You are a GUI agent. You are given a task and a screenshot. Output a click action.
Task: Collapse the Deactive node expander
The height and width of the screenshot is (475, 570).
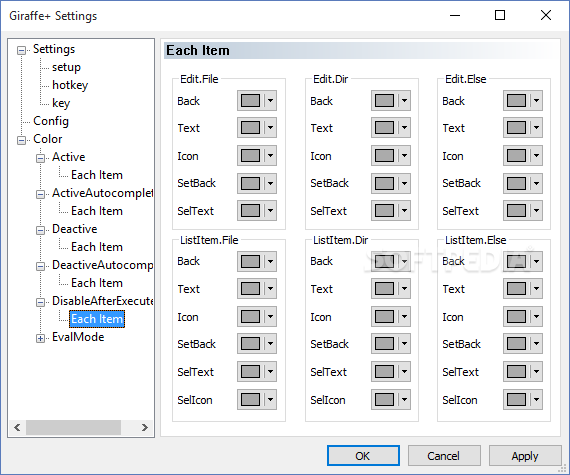coord(40,230)
